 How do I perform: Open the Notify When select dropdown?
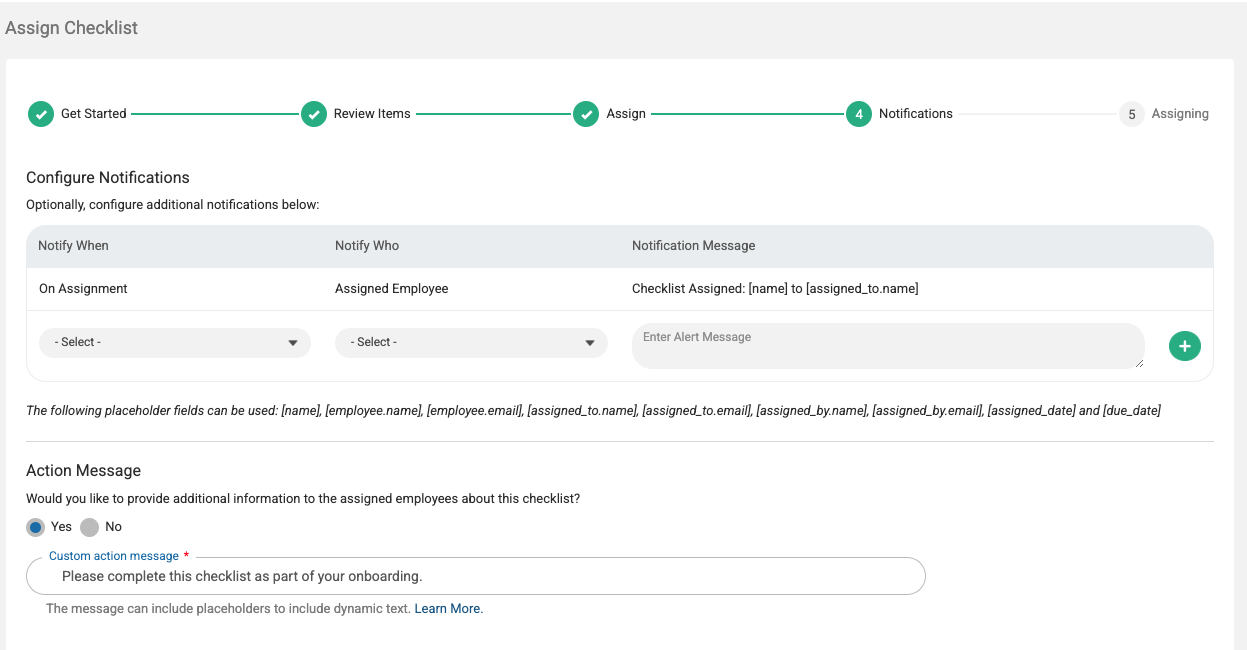175,342
